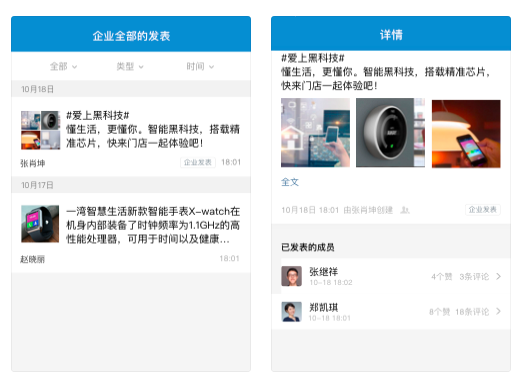This screenshot has height=383, width=523.
Task: Click 郑凯琪's avatar
Action: [x=292, y=312]
